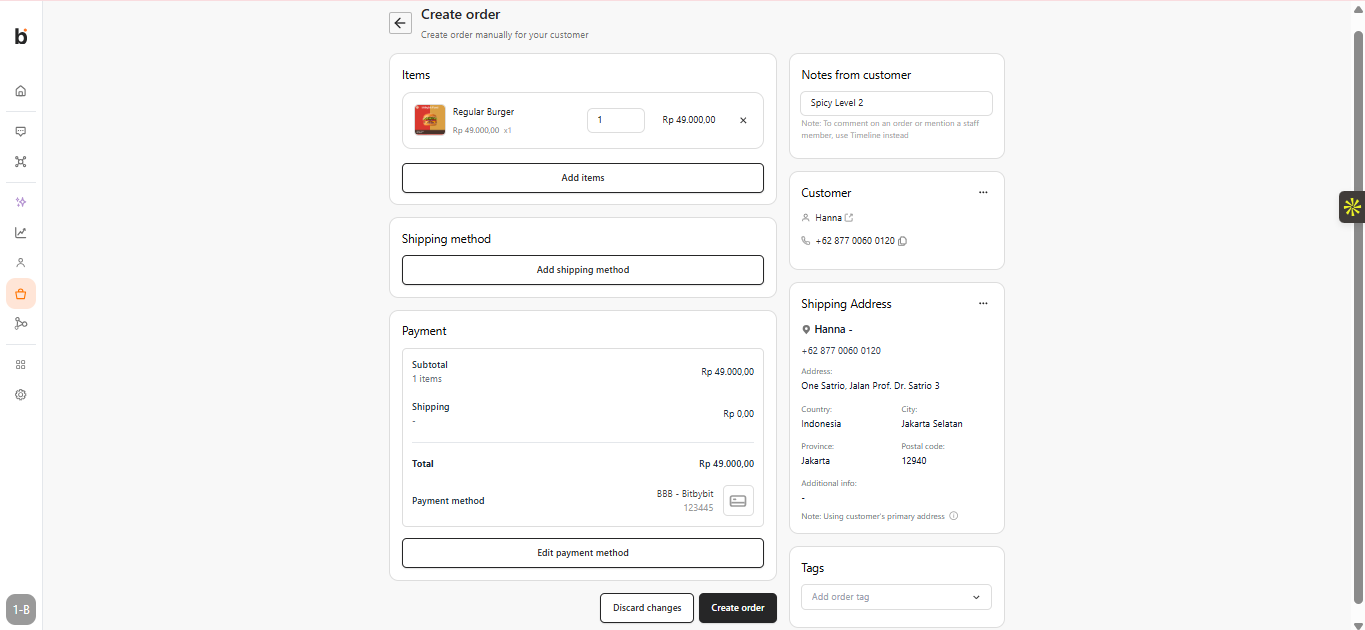Open the customers person sidebar icon
The height and width of the screenshot is (630, 1365).
pos(20,263)
